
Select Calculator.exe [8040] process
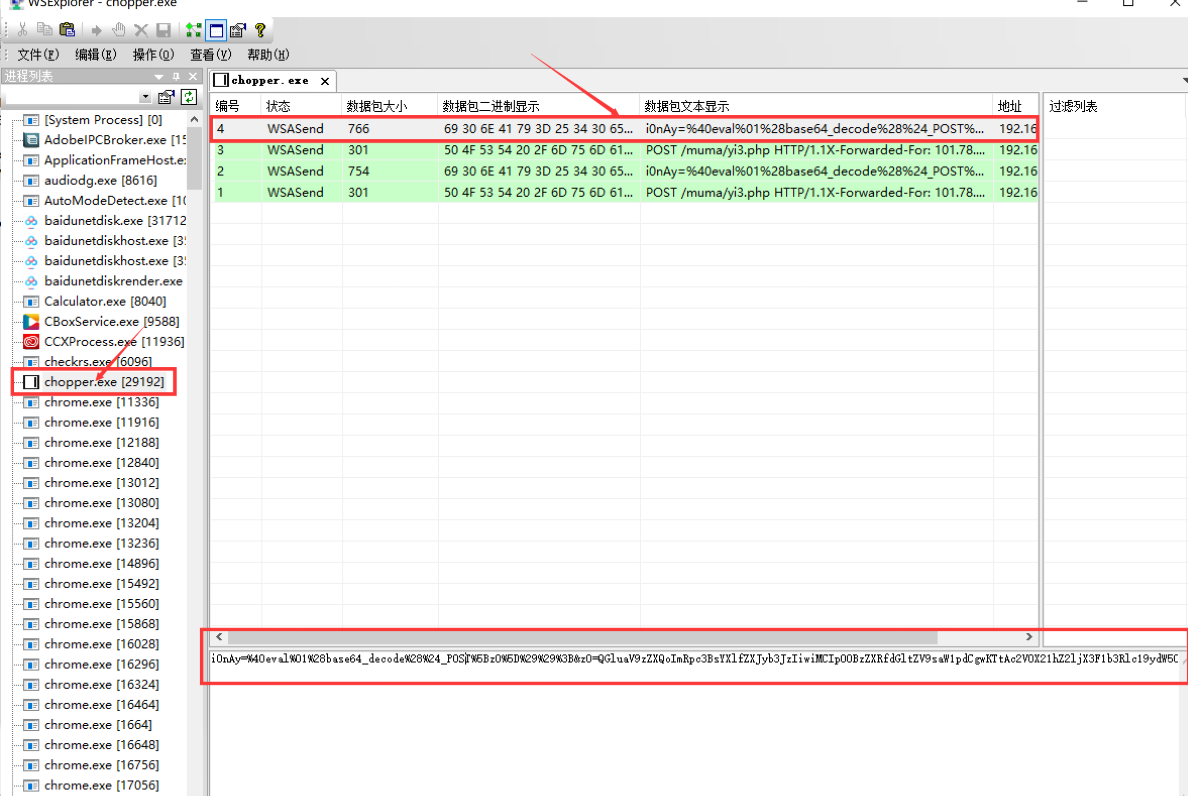pos(105,301)
